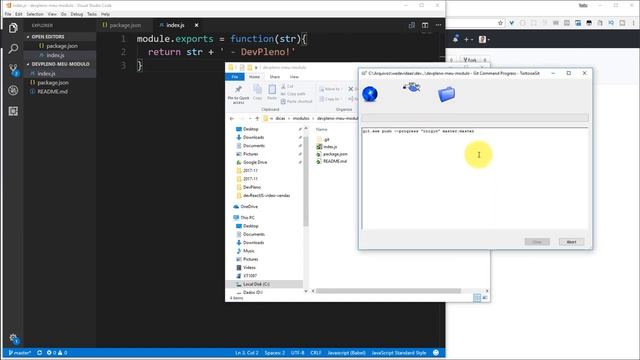640x360 pixels.
Task: Click the blue folder icon in TortoiseGit dialog
Action: [x=447, y=94]
